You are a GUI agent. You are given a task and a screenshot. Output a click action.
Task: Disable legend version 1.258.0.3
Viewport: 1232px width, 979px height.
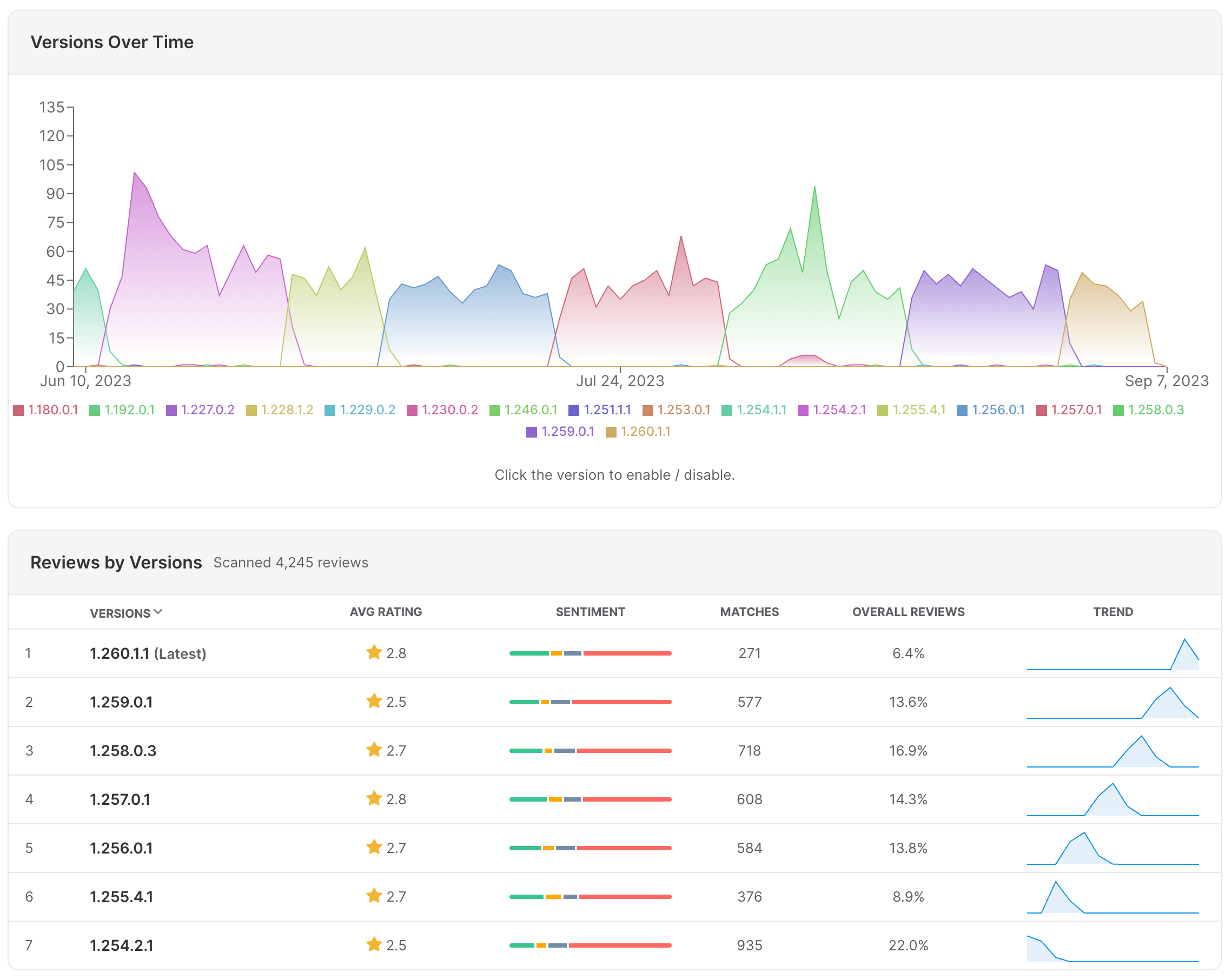click(x=1149, y=410)
